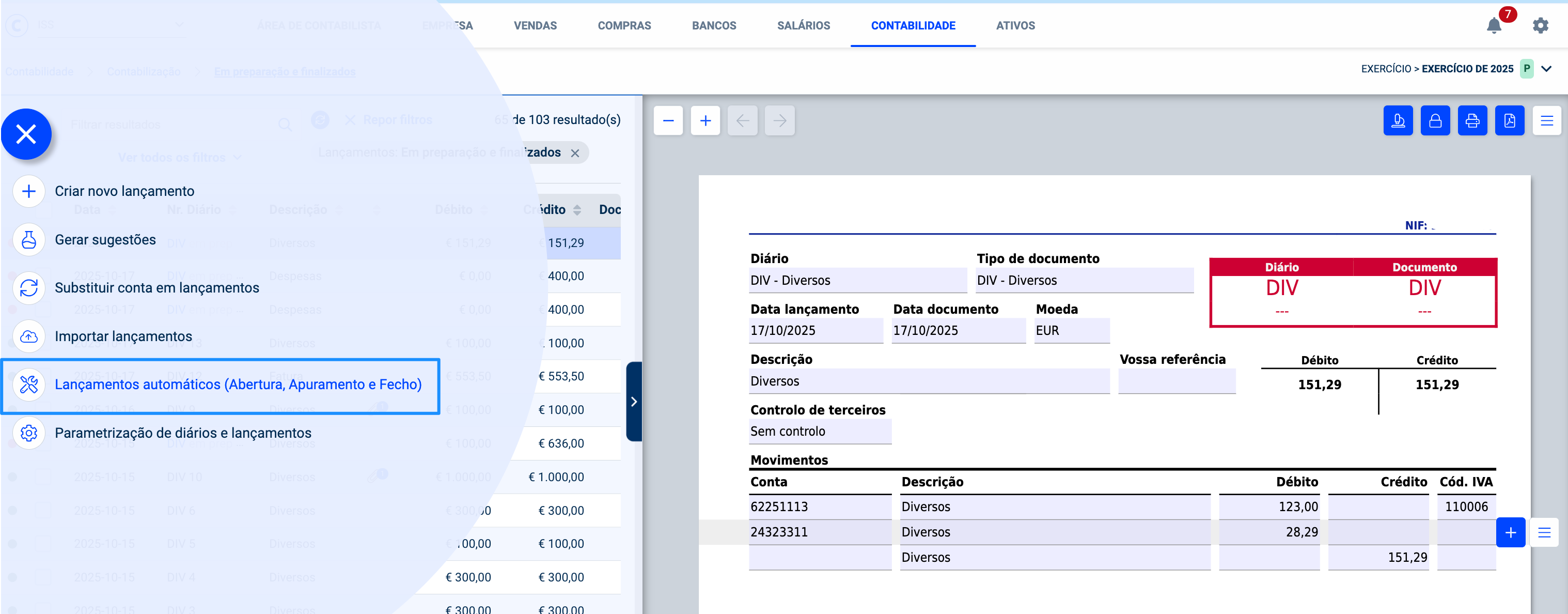Screen dimensions: 1568x614
Task: Zoom out the document with the minus button
Action: (668, 120)
